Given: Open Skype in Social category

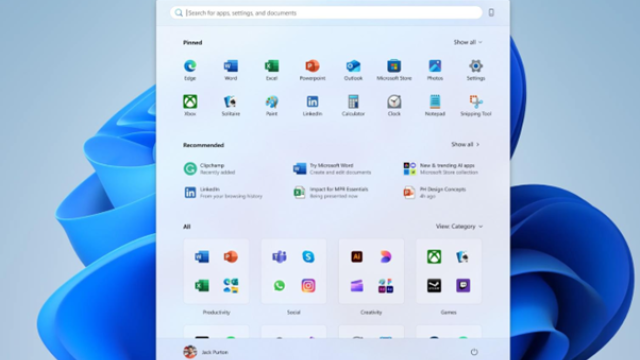Looking at the screenshot, I should pyautogui.click(x=308, y=257).
